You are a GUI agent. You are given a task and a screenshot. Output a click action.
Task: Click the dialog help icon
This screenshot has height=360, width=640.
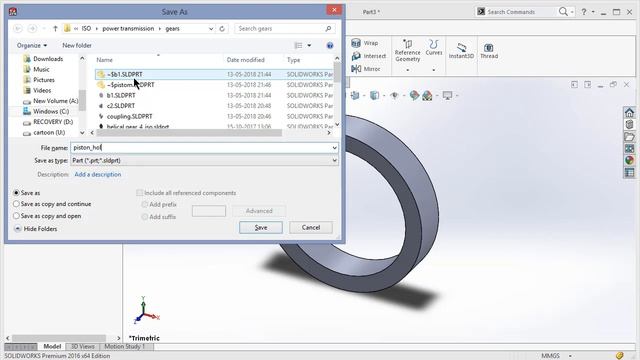click(x=330, y=45)
